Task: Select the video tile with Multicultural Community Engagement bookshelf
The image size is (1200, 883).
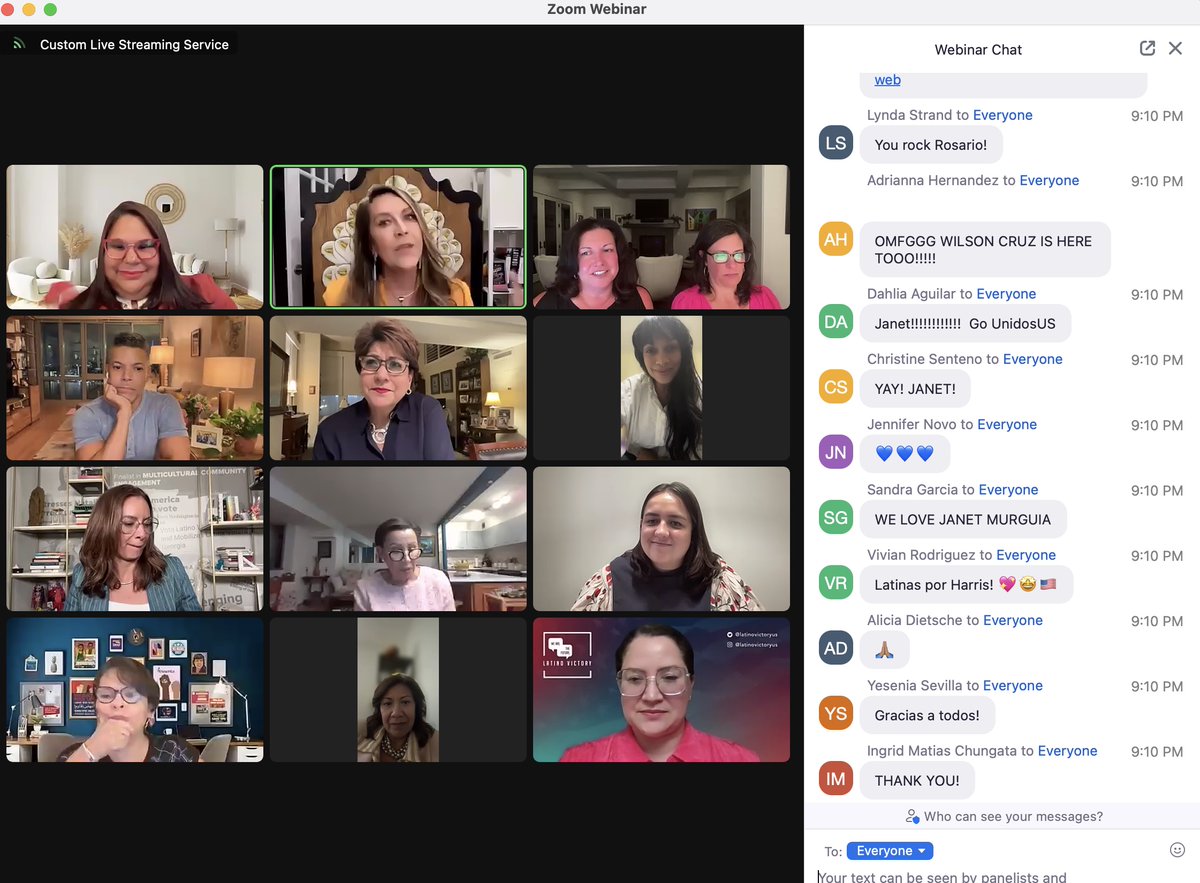Action: point(135,539)
